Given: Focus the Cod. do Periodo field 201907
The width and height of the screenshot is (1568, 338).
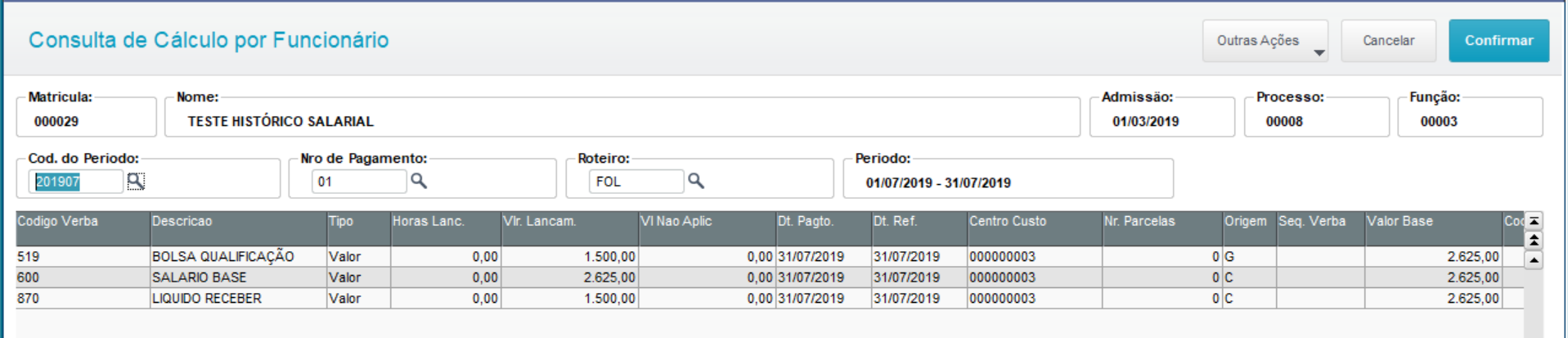Looking at the screenshot, I should click(75, 182).
